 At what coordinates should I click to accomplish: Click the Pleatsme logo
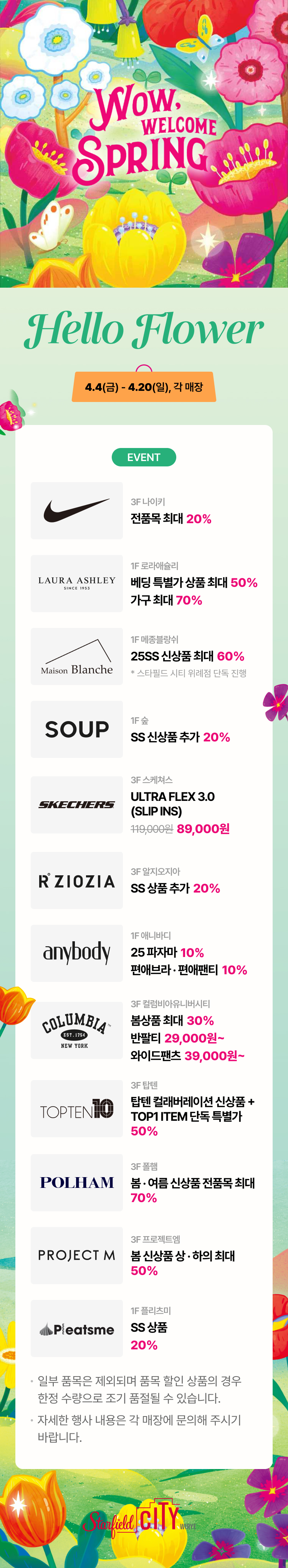pyautogui.click(x=77, y=1328)
